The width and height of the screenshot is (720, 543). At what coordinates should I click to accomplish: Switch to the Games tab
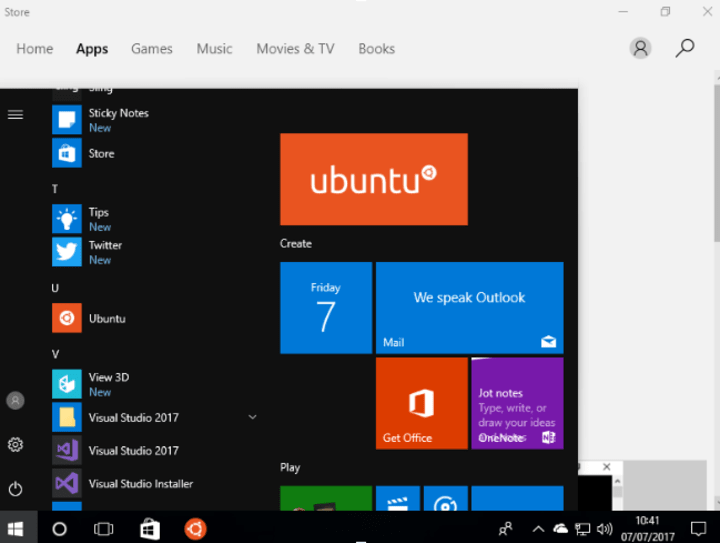(152, 49)
